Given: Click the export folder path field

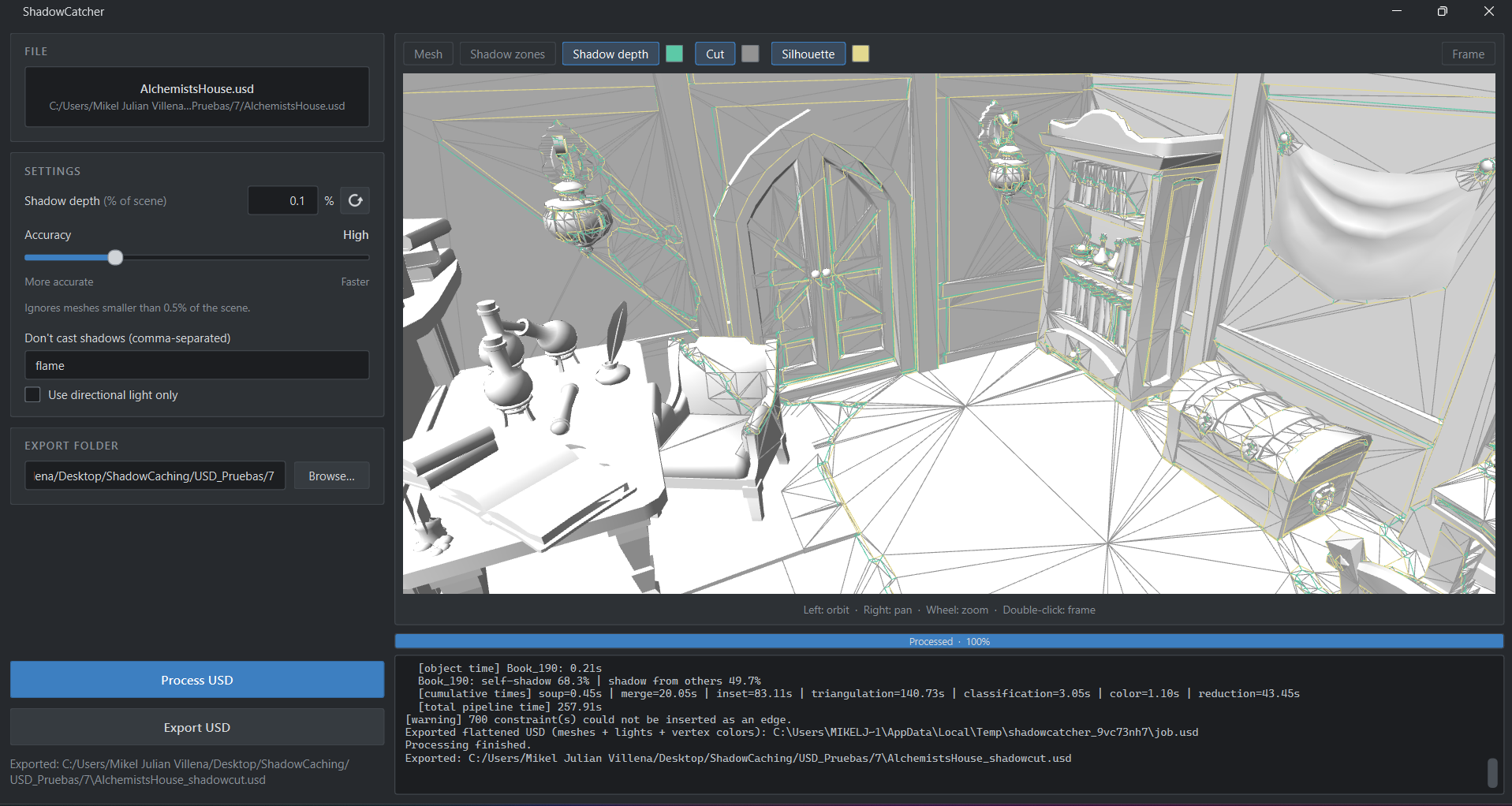Looking at the screenshot, I should pyautogui.click(x=155, y=476).
